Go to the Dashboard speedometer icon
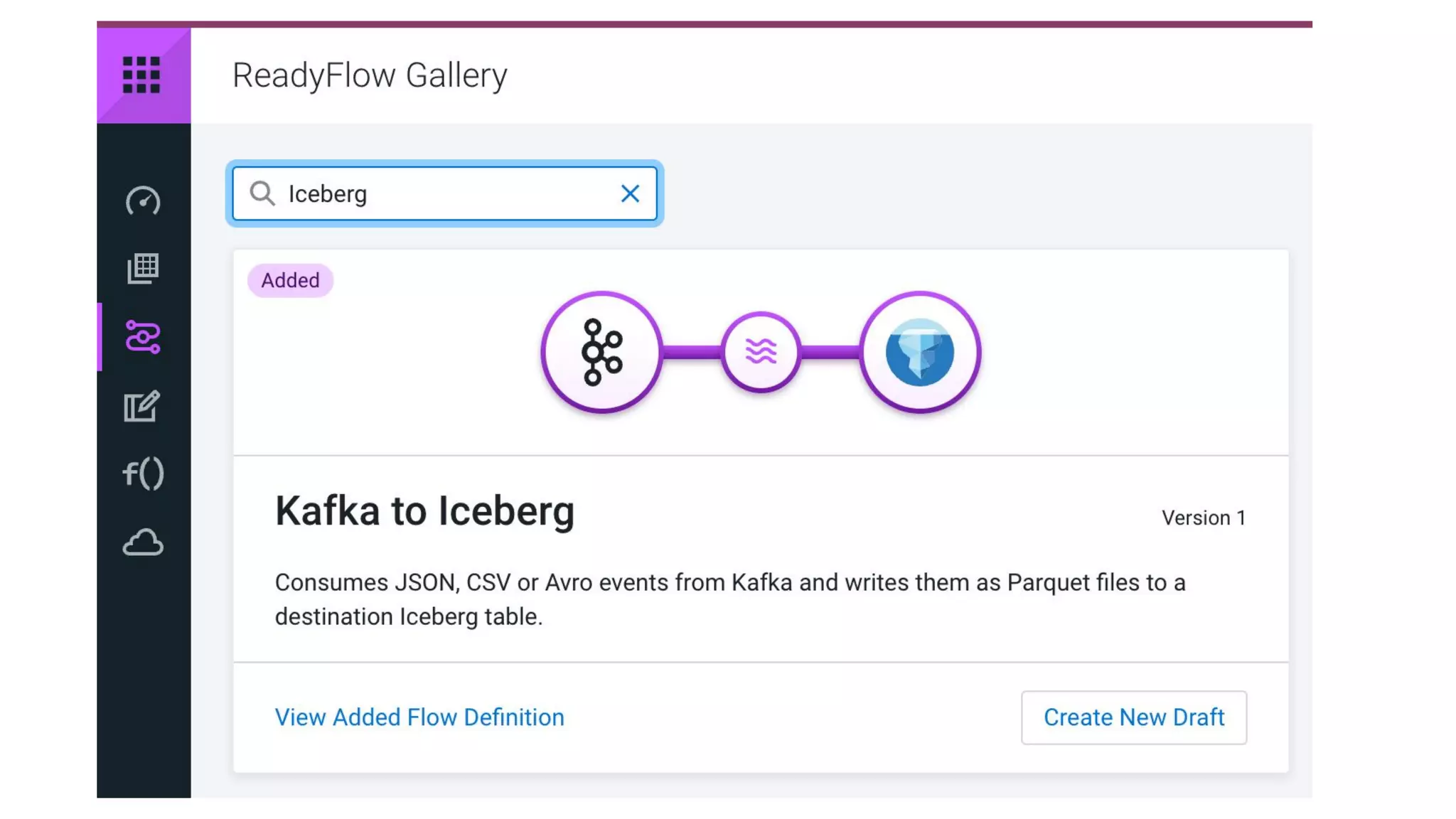Viewport: 1456px width, 819px height. coord(143,201)
